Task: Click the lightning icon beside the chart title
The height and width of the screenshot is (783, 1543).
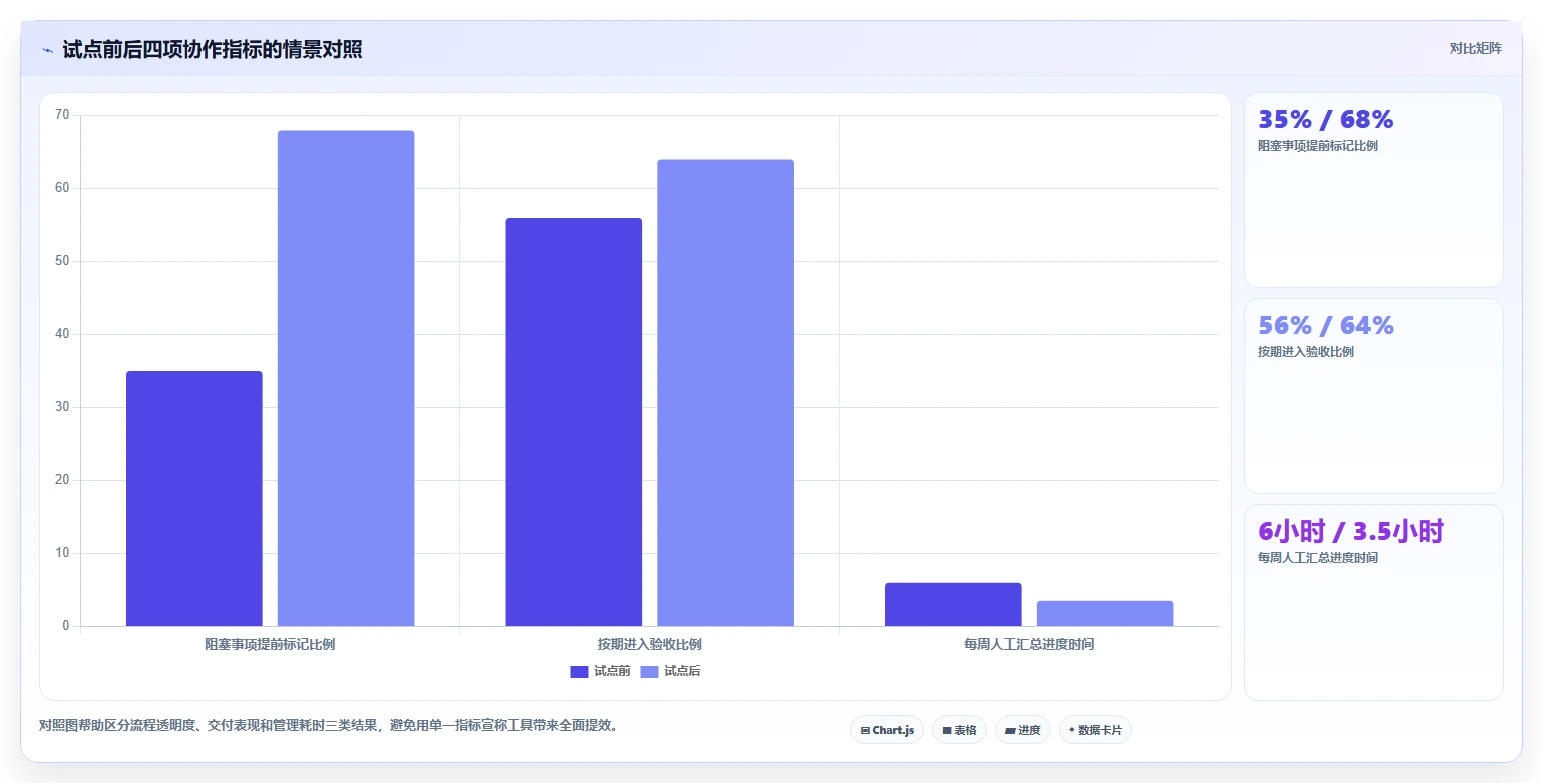Action: click(x=47, y=50)
